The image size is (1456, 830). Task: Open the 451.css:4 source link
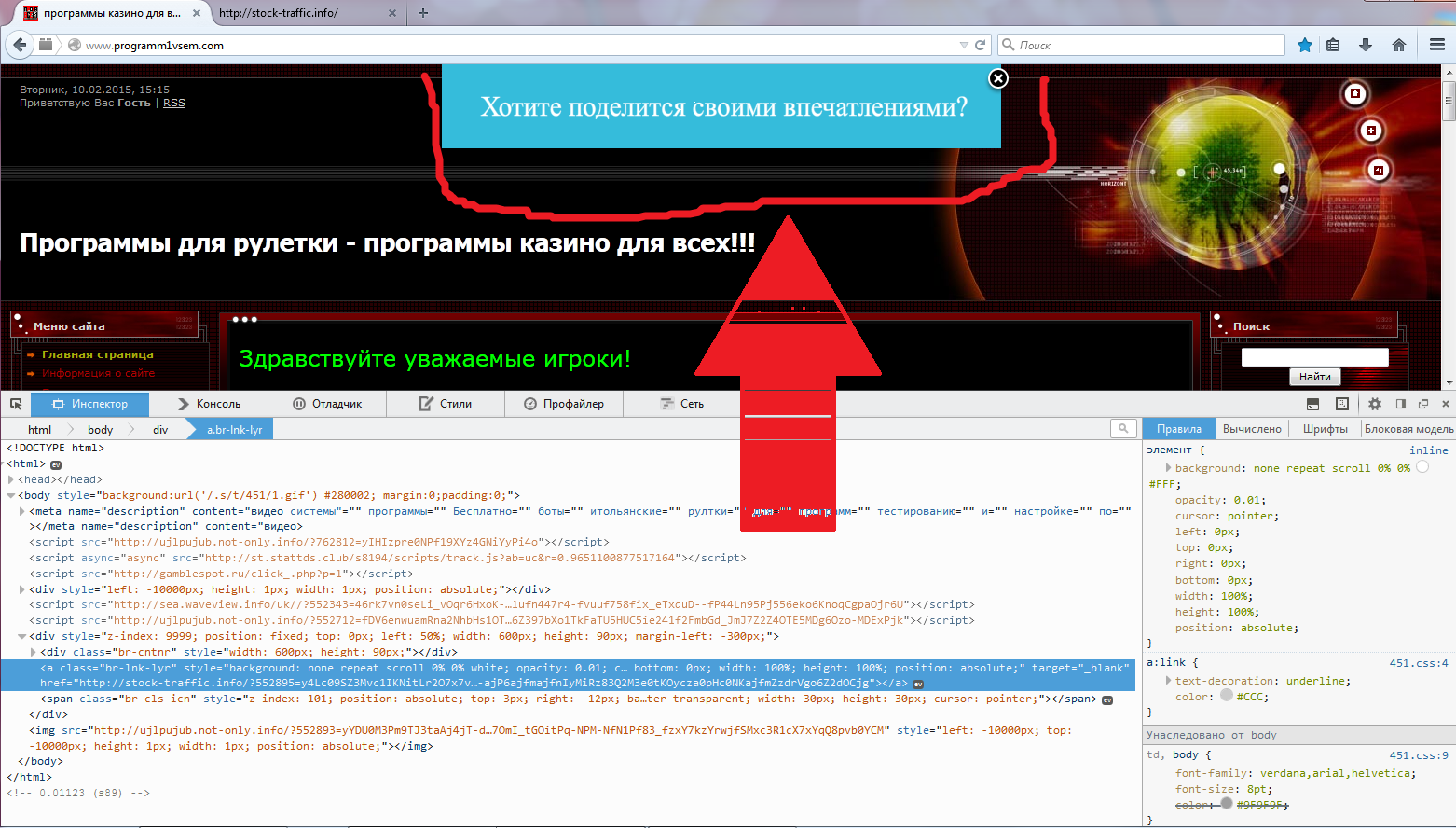(x=1419, y=663)
